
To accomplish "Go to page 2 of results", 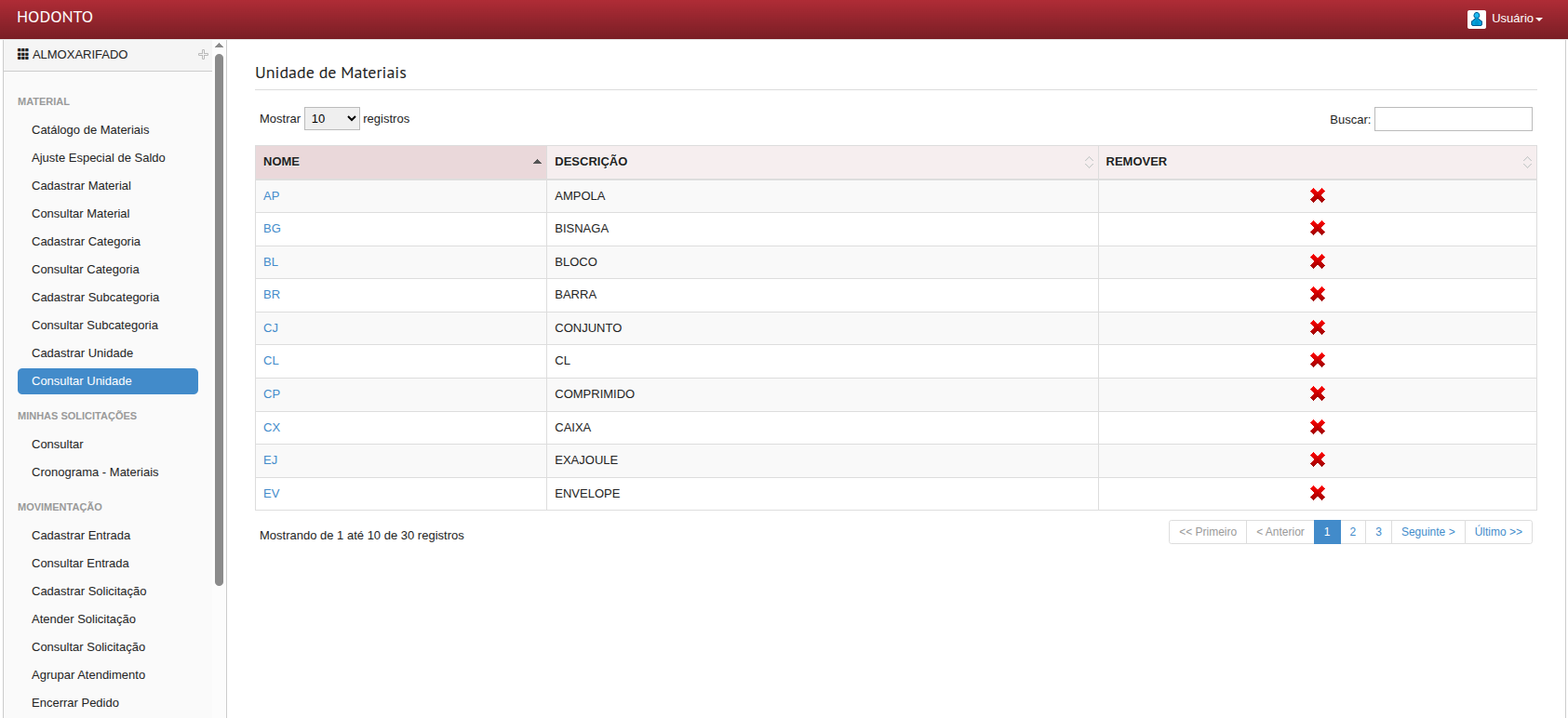I will click(x=1352, y=532).
